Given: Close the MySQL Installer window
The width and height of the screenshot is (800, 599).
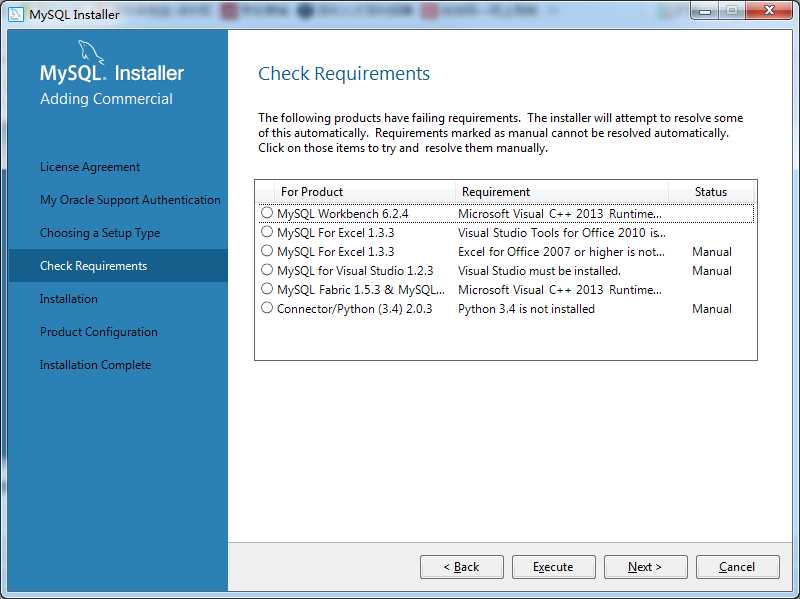Looking at the screenshot, I should click(769, 11).
